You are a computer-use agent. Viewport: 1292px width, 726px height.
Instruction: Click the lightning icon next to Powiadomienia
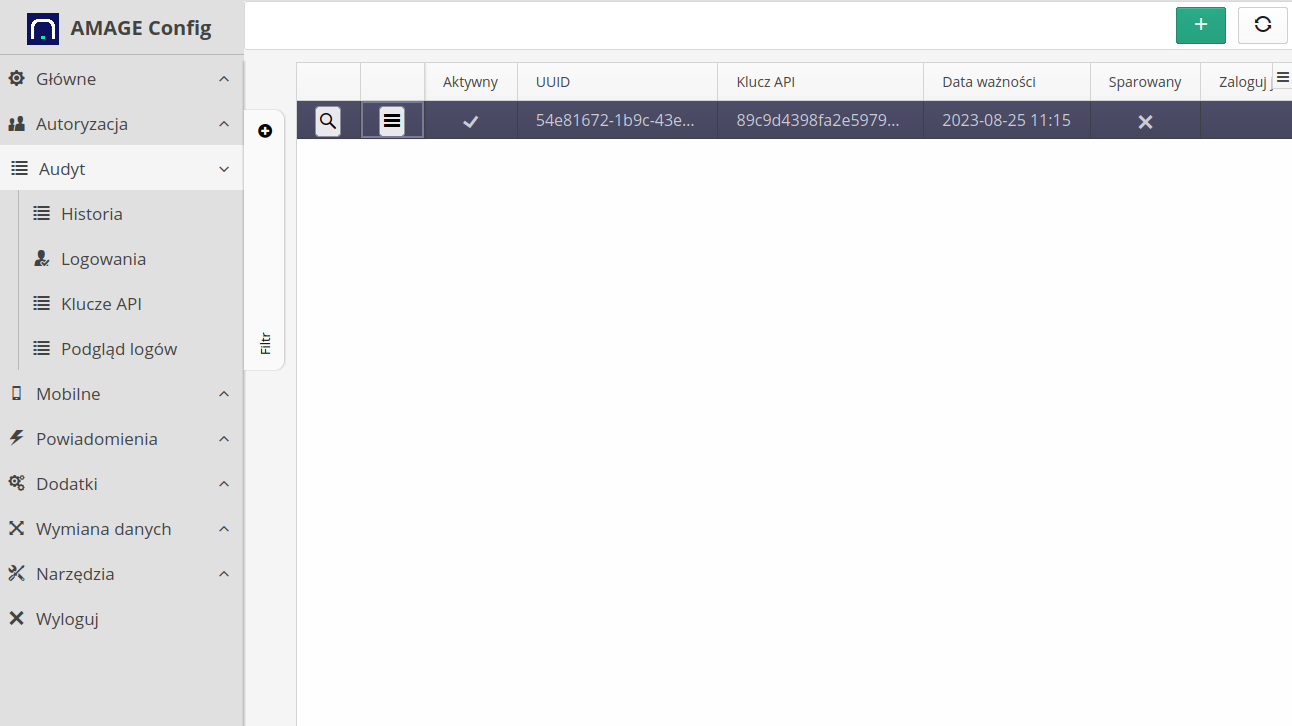pos(15,438)
